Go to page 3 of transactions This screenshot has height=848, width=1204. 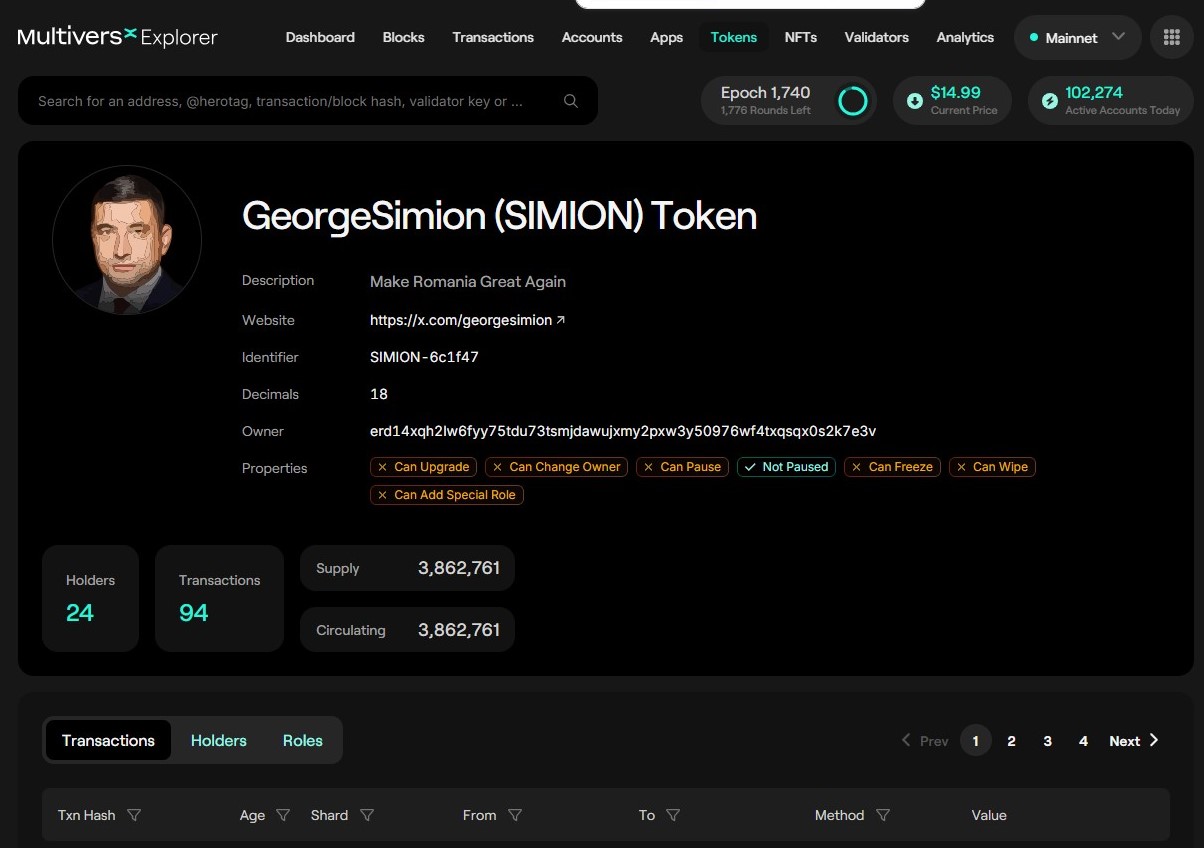click(1048, 741)
